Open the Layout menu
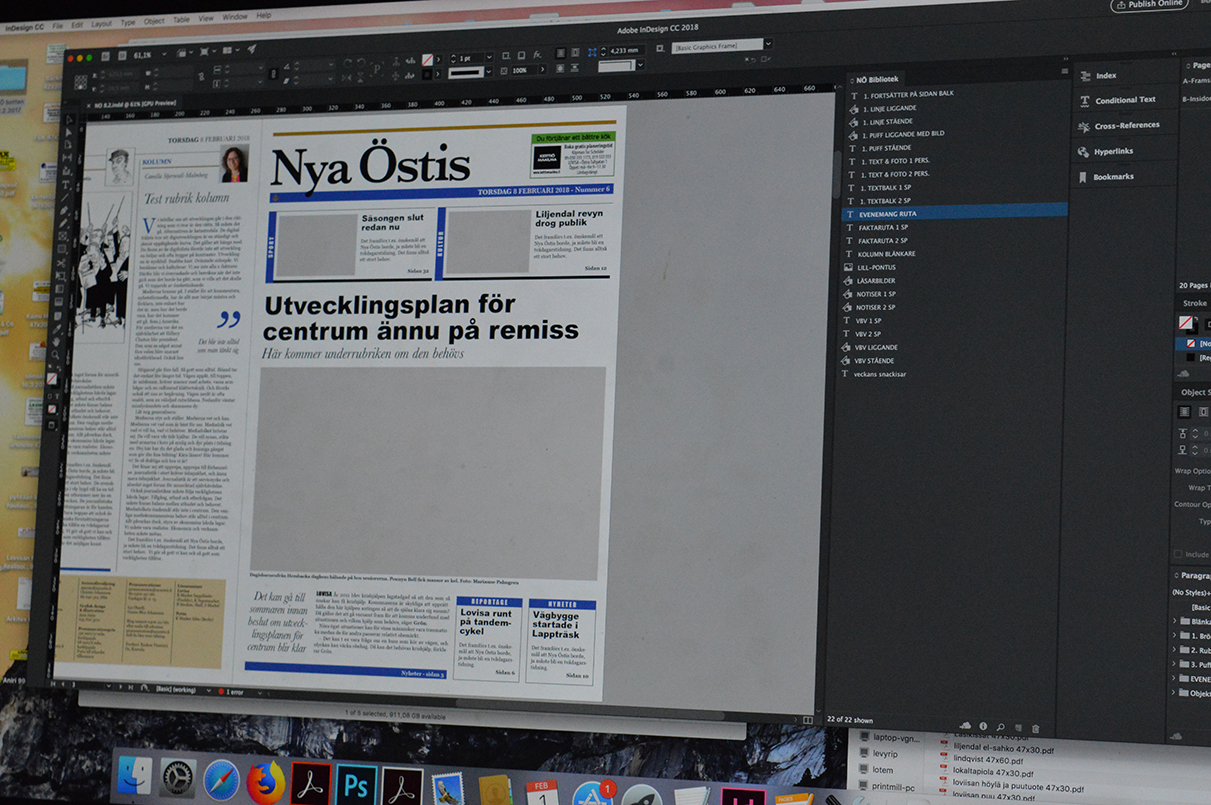 pyautogui.click(x=101, y=23)
